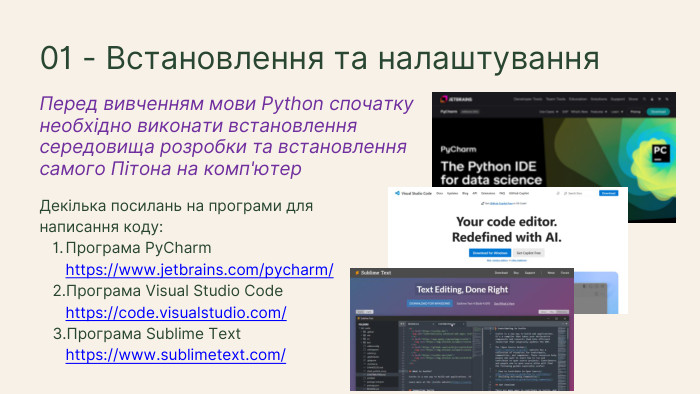Screen dimensions: 700x394
Task: Open the code.visualstudio.com link
Action: (176, 313)
